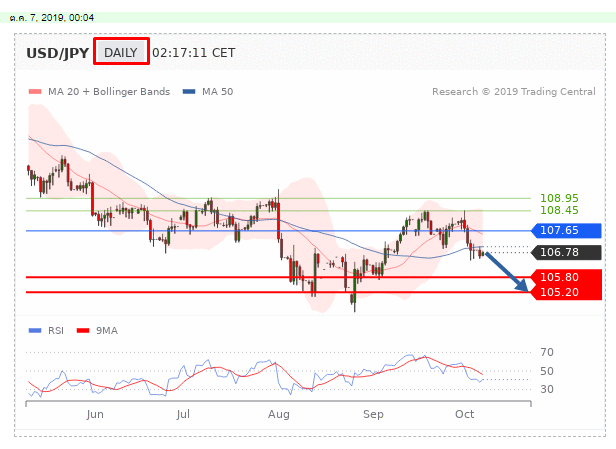The image size is (616, 449).
Task: Click the RSI legend swatch
Action: [x=35, y=330]
